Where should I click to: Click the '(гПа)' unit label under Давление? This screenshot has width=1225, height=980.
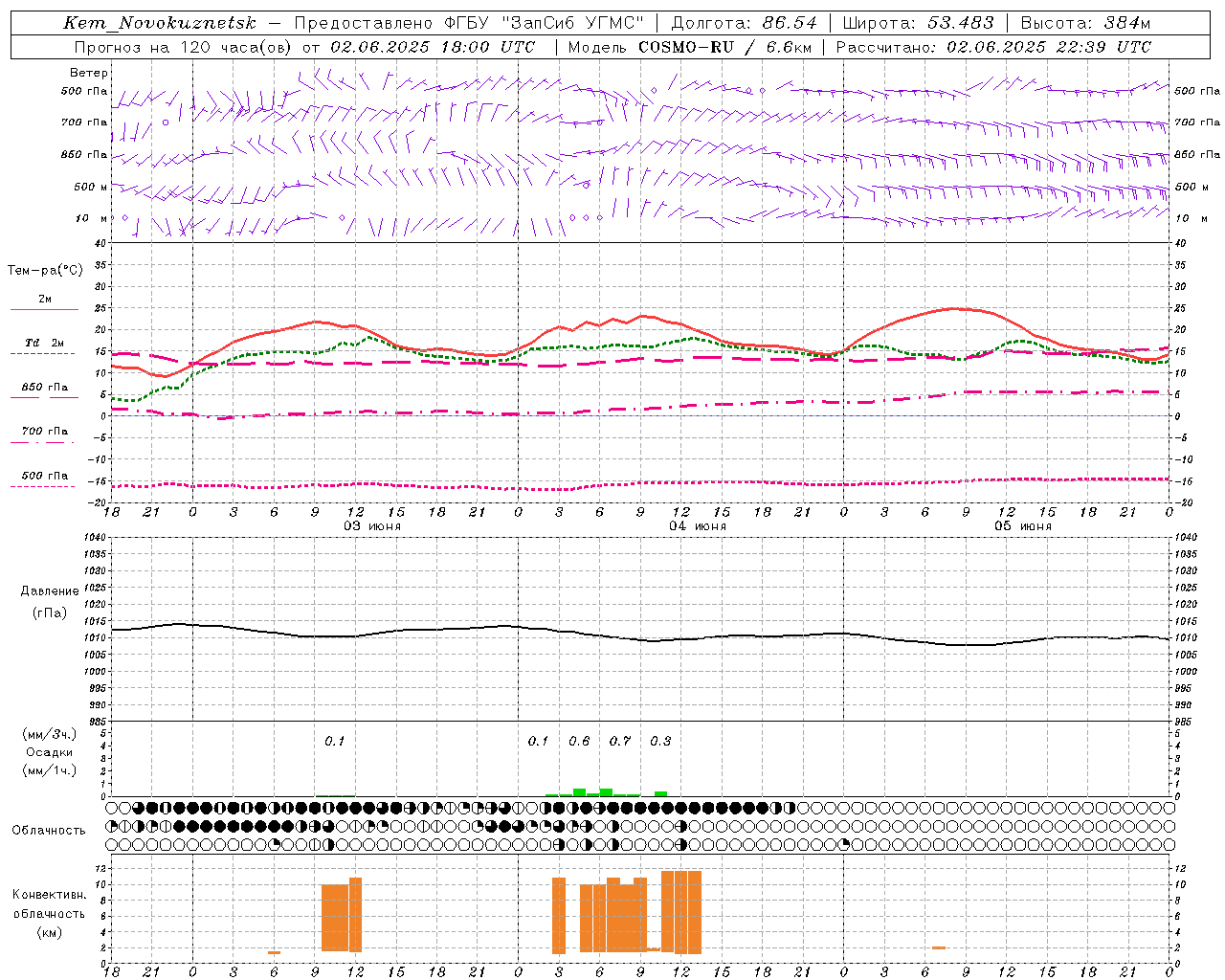point(49,613)
